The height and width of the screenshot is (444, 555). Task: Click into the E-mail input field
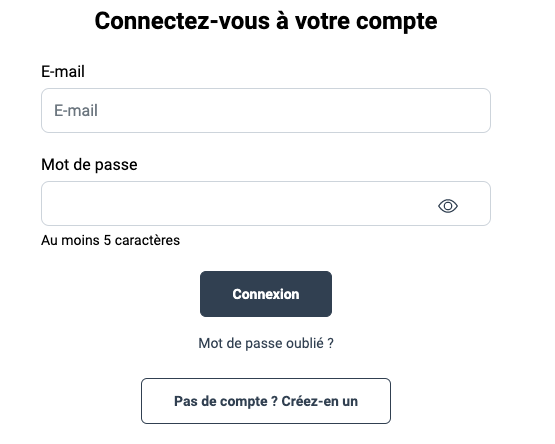pyautogui.click(x=266, y=110)
